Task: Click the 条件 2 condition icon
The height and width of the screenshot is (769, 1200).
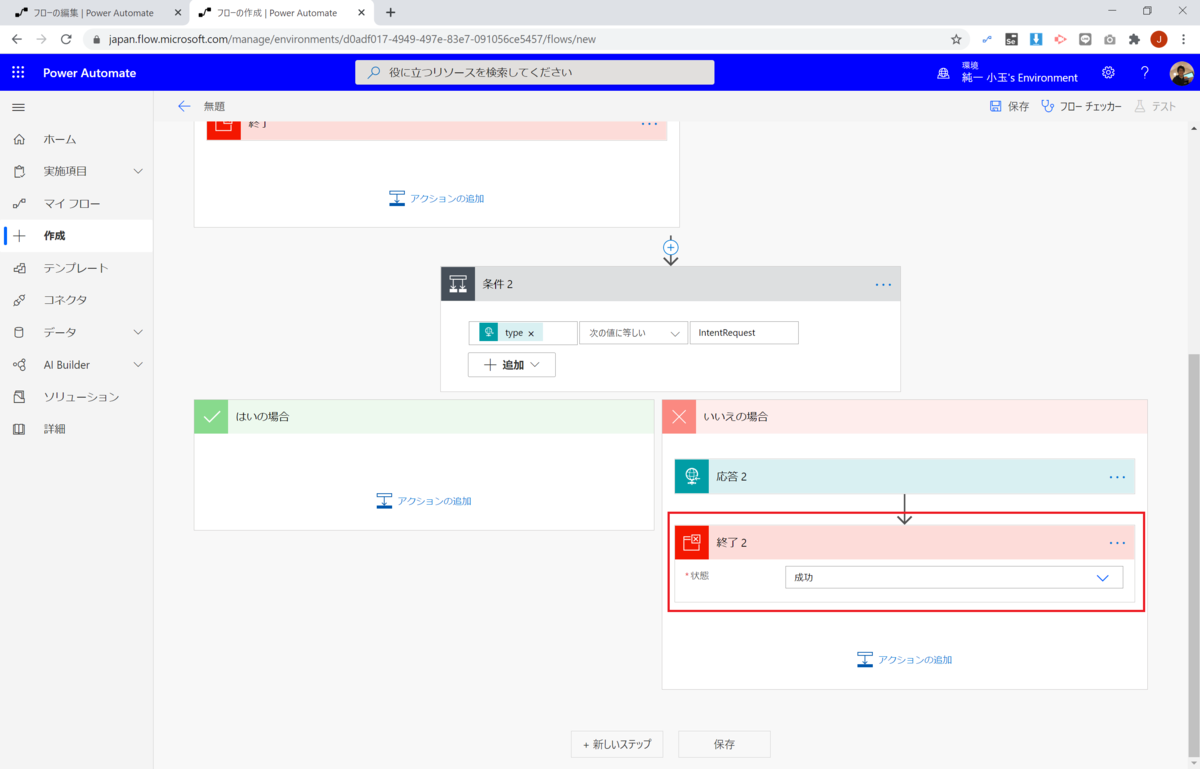Action: pos(458,284)
